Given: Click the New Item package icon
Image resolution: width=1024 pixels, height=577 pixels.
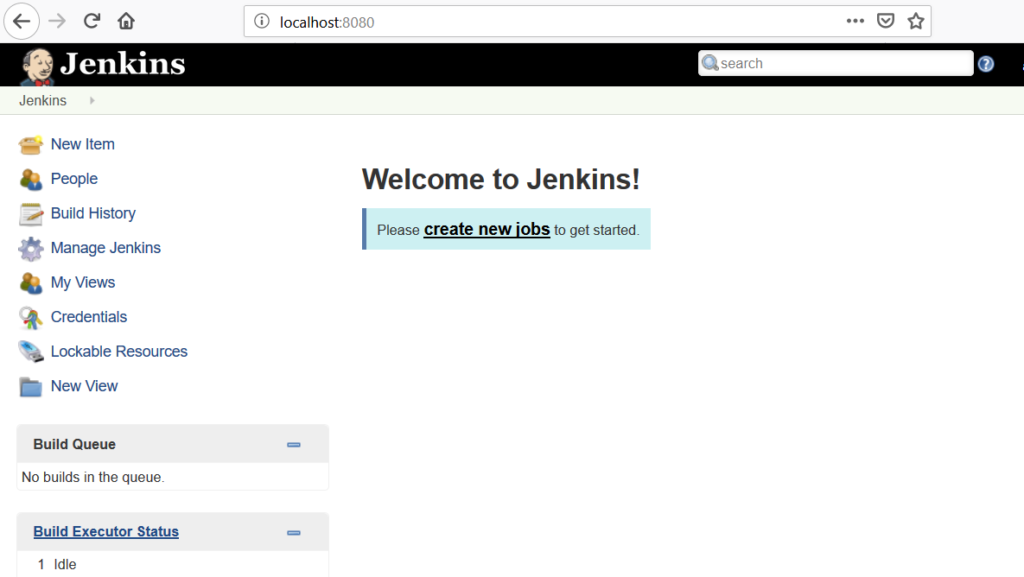Looking at the screenshot, I should coord(30,144).
